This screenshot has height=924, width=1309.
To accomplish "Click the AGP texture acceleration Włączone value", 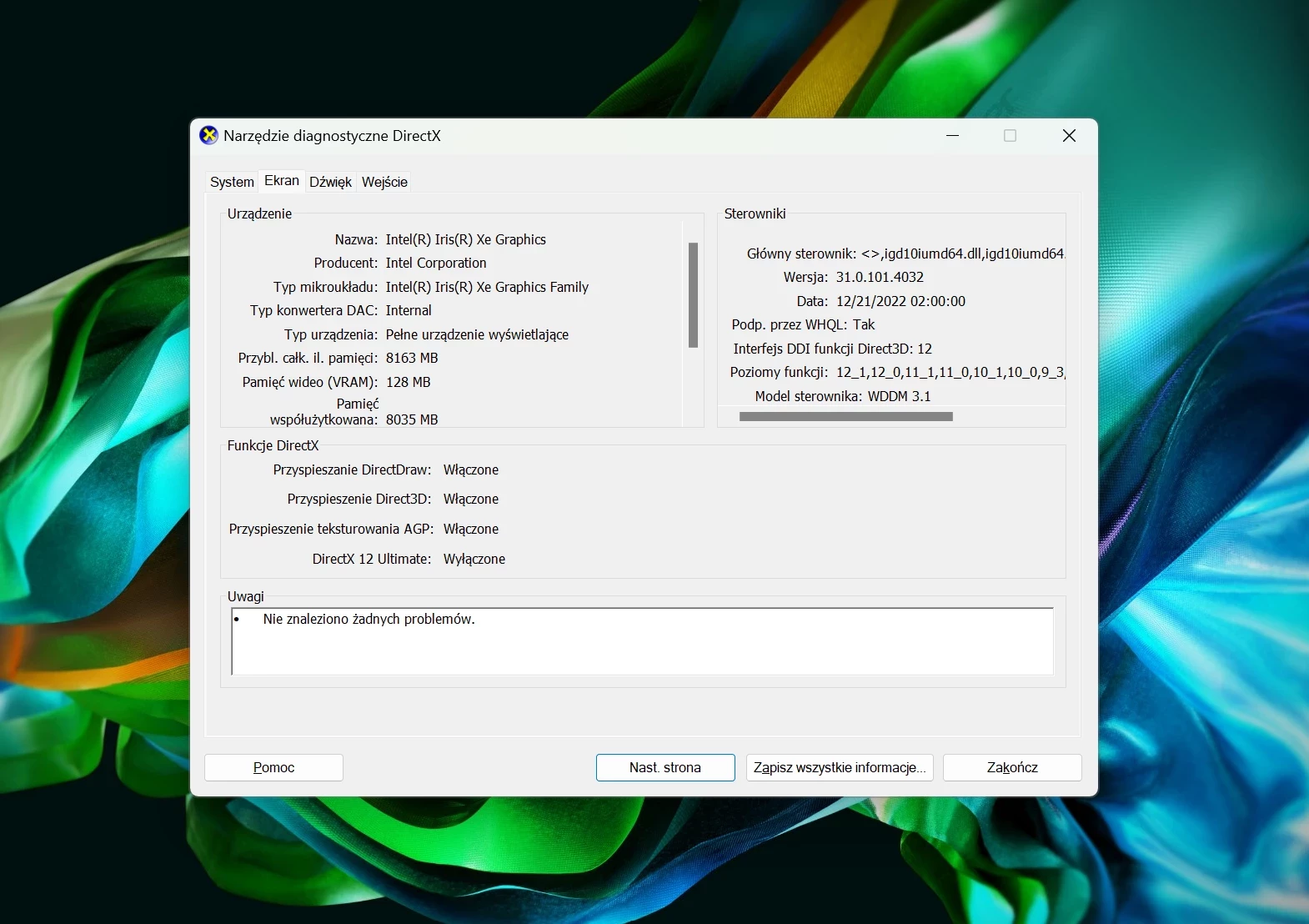I will tap(471, 529).
